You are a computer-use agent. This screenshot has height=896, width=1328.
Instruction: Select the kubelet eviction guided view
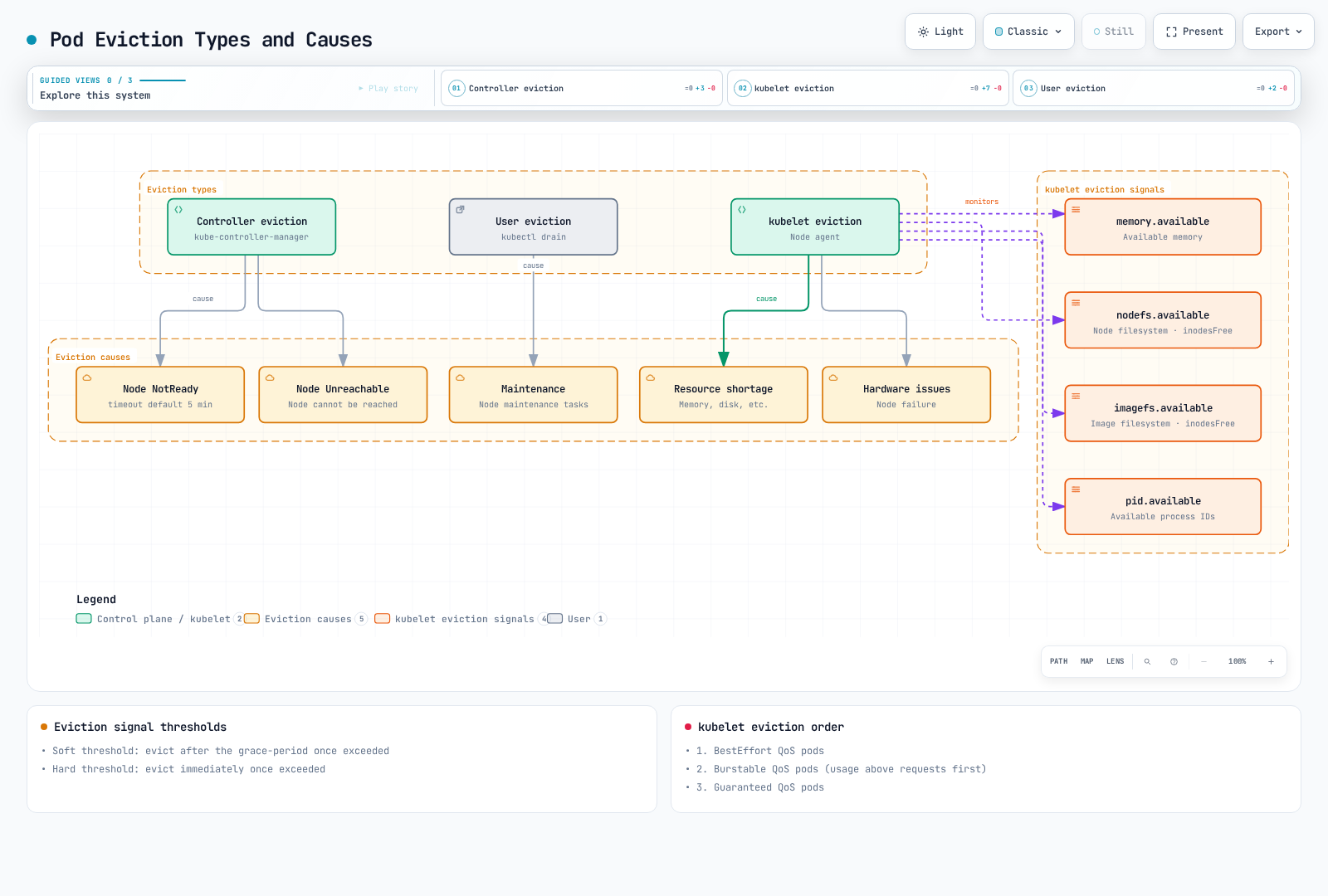coord(868,88)
